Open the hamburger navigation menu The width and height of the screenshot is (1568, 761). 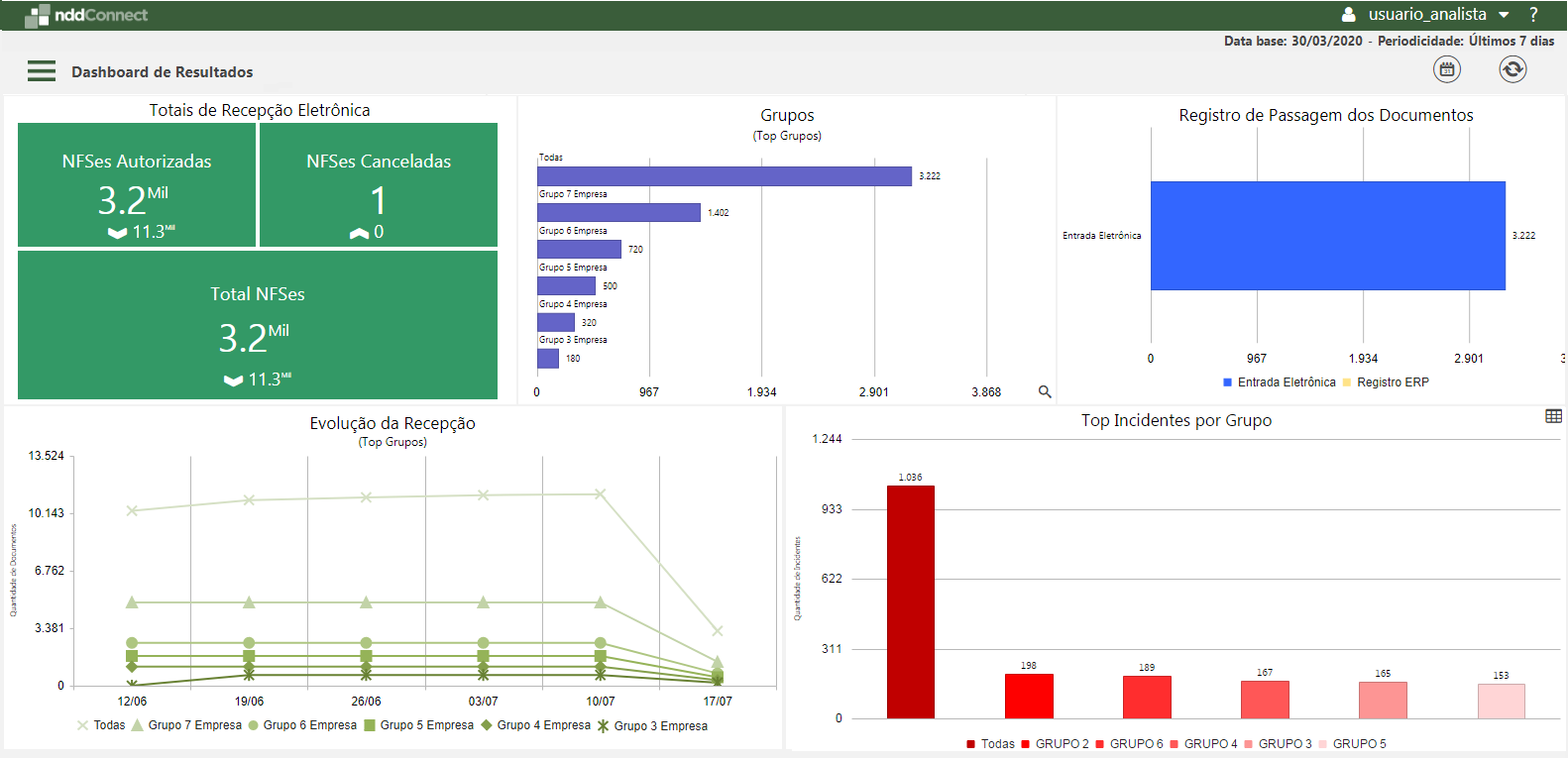[42, 71]
